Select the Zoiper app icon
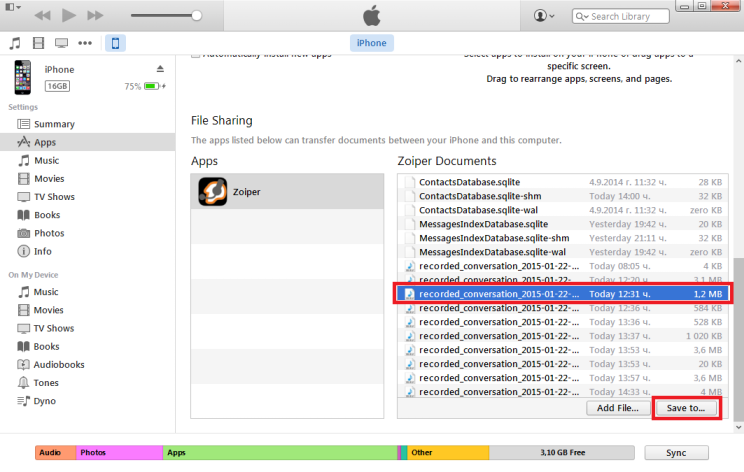 (x=213, y=191)
